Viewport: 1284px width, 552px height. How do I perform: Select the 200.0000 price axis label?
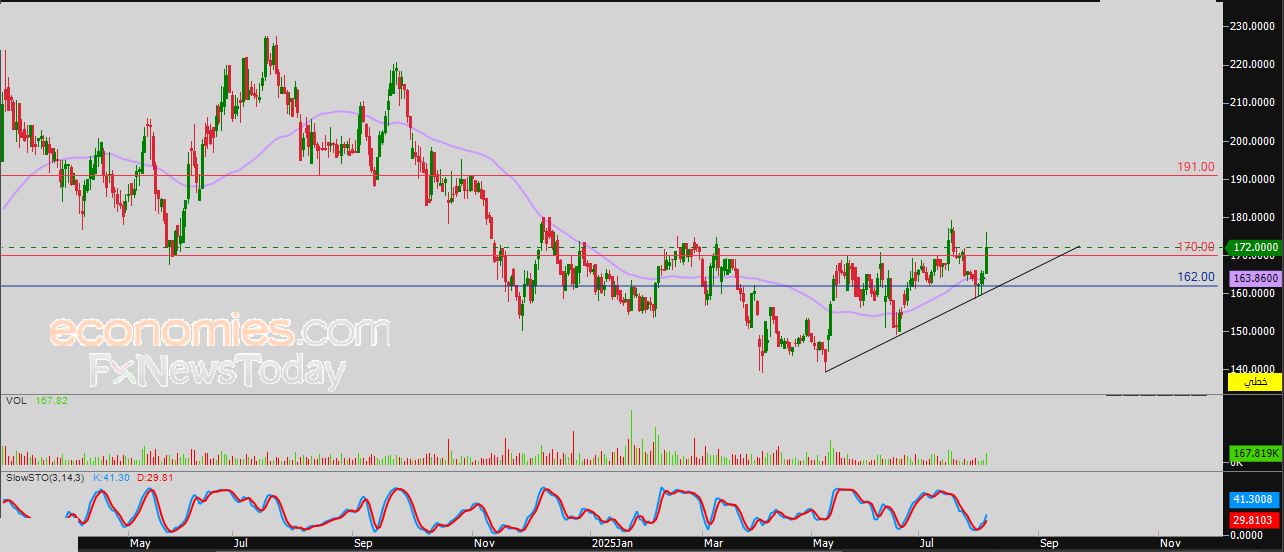[x=1253, y=141]
